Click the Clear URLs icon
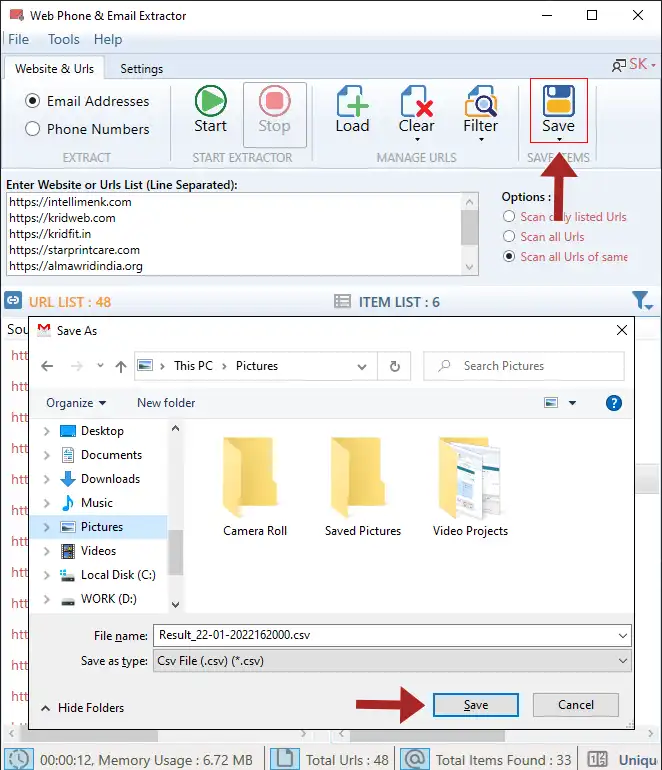Screen dimensions: 662x770 416,101
